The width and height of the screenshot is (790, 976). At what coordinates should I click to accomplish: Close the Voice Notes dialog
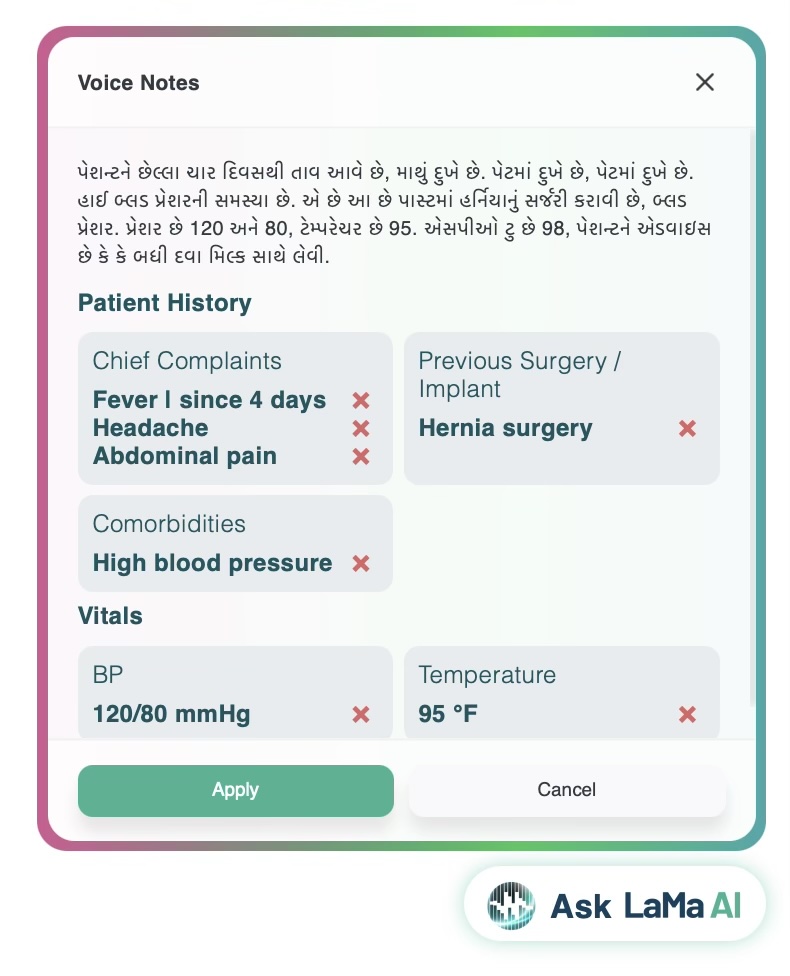[x=705, y=82]
